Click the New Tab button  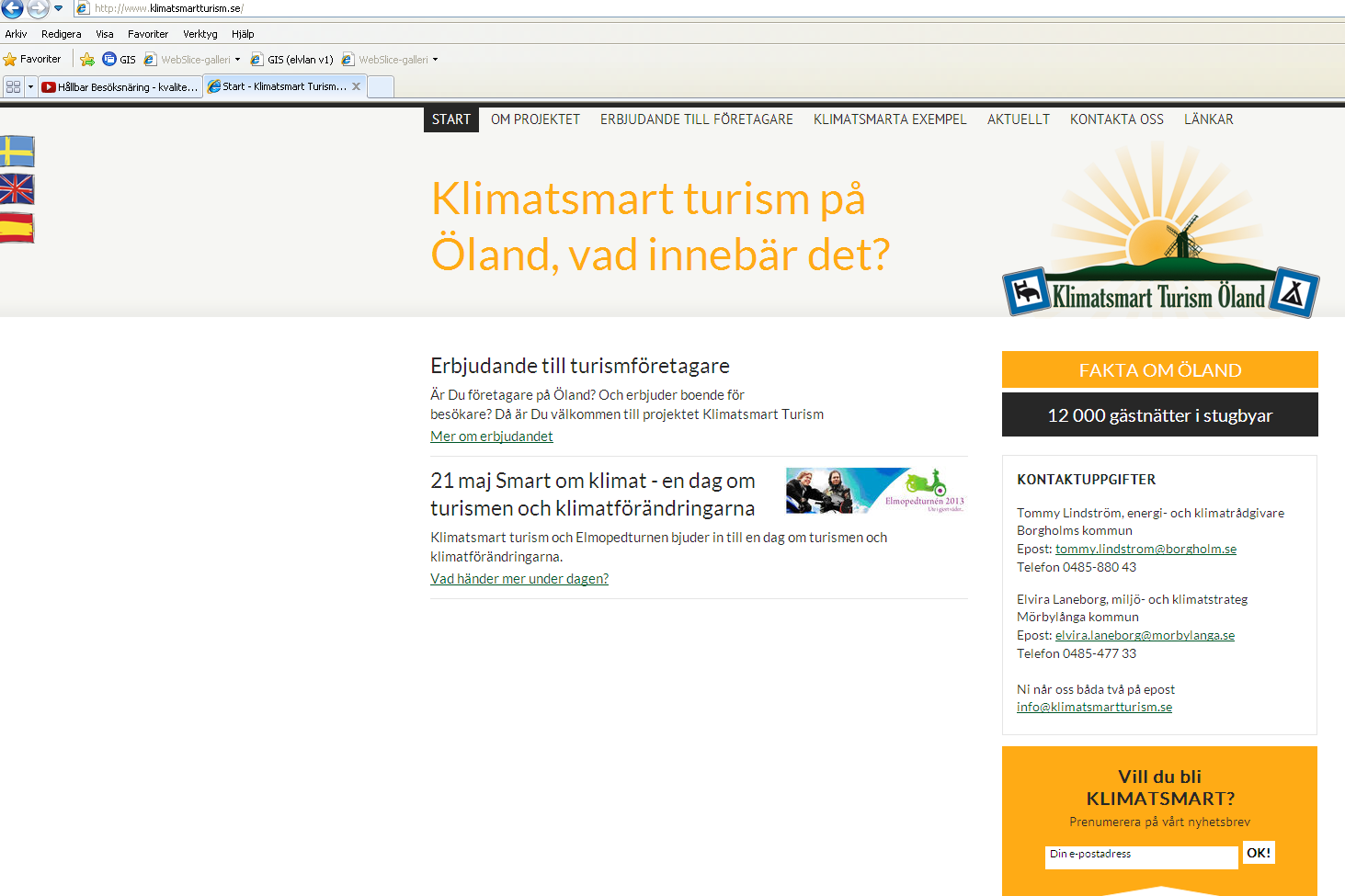tap(381, 86)
